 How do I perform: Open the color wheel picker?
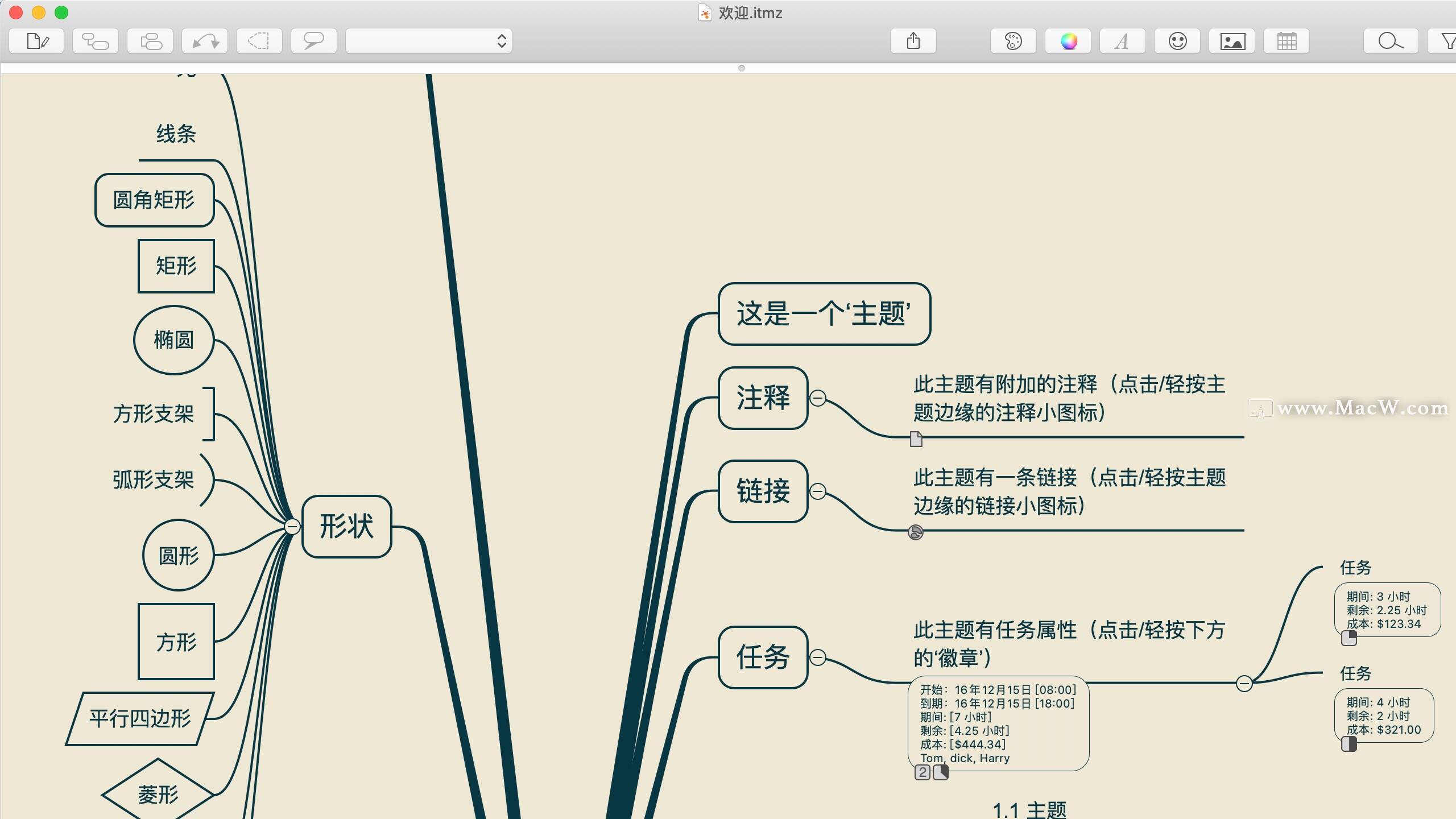(1068, 41)
